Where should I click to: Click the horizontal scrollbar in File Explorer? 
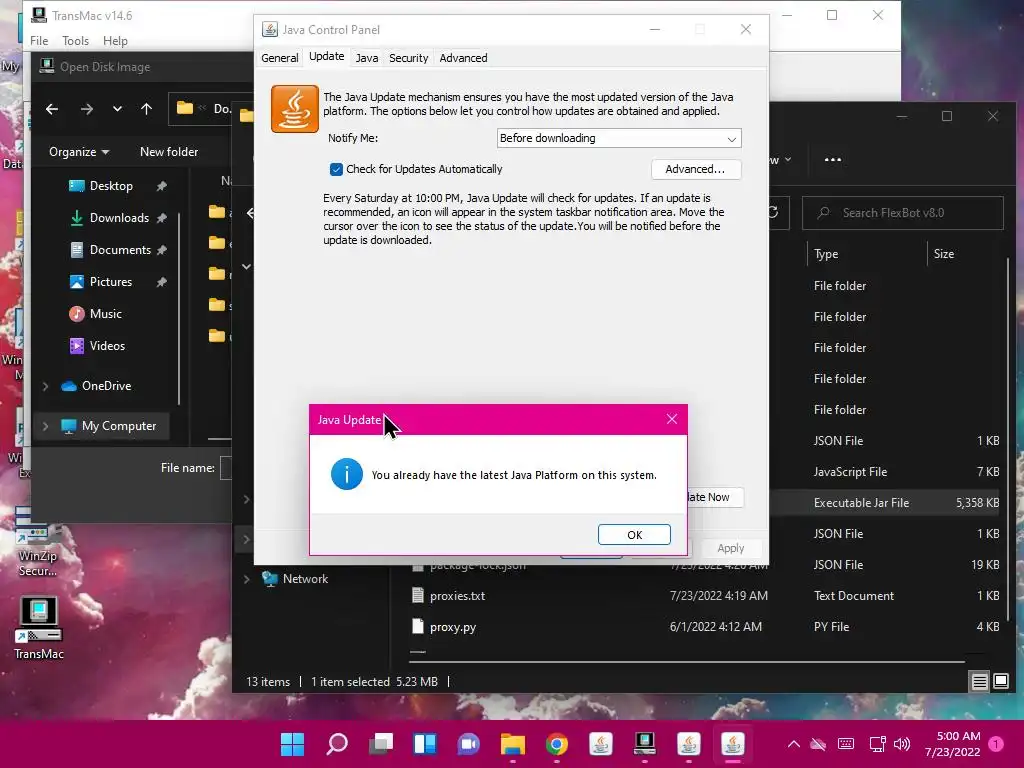687,662
